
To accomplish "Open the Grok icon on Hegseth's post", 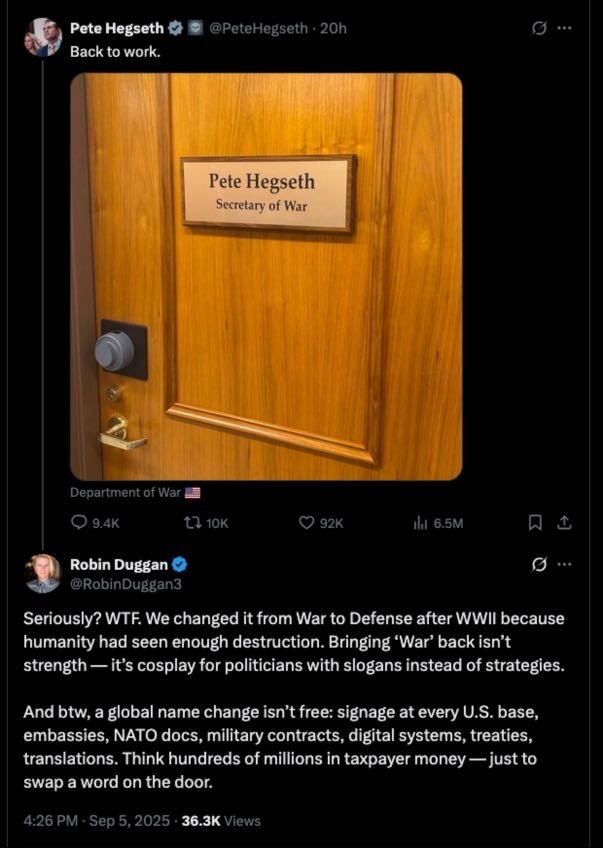I will click(539, 28).
